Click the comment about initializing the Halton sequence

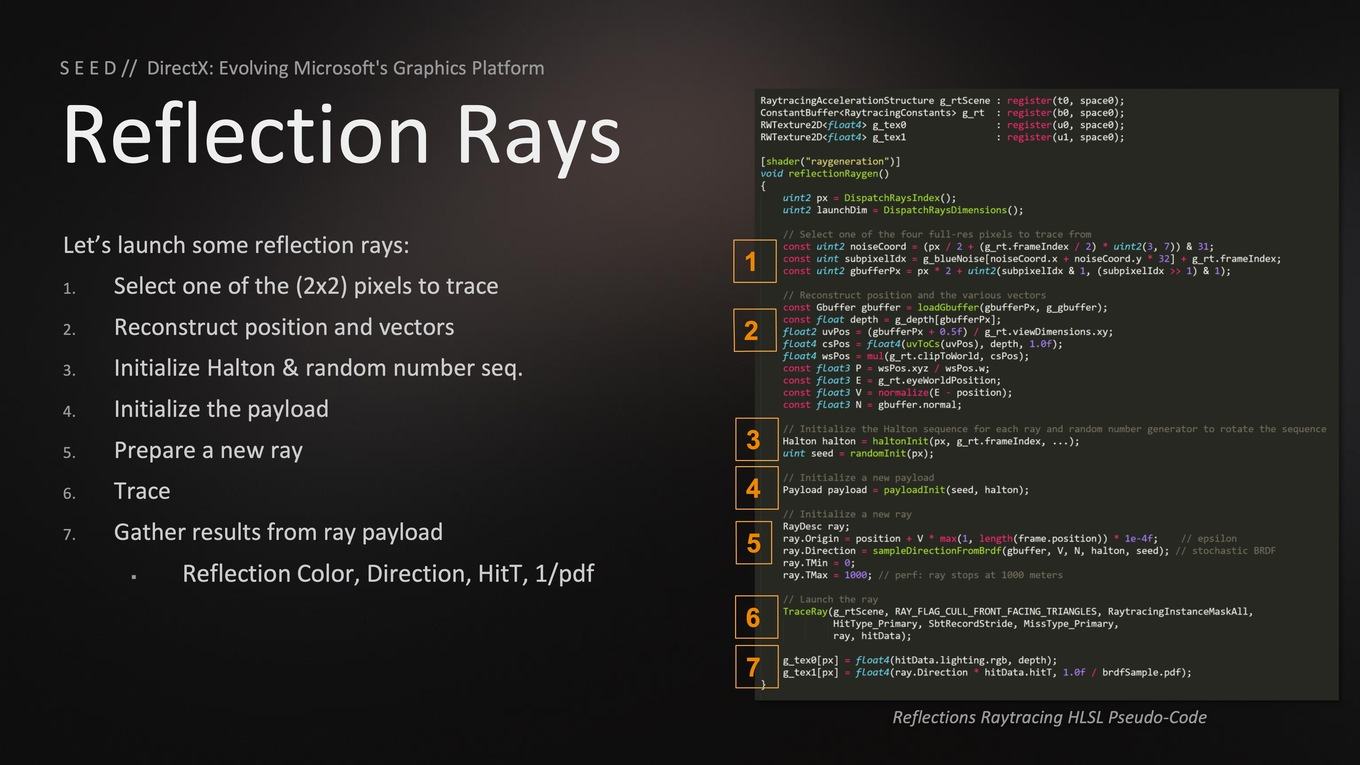coord(1055,429)
